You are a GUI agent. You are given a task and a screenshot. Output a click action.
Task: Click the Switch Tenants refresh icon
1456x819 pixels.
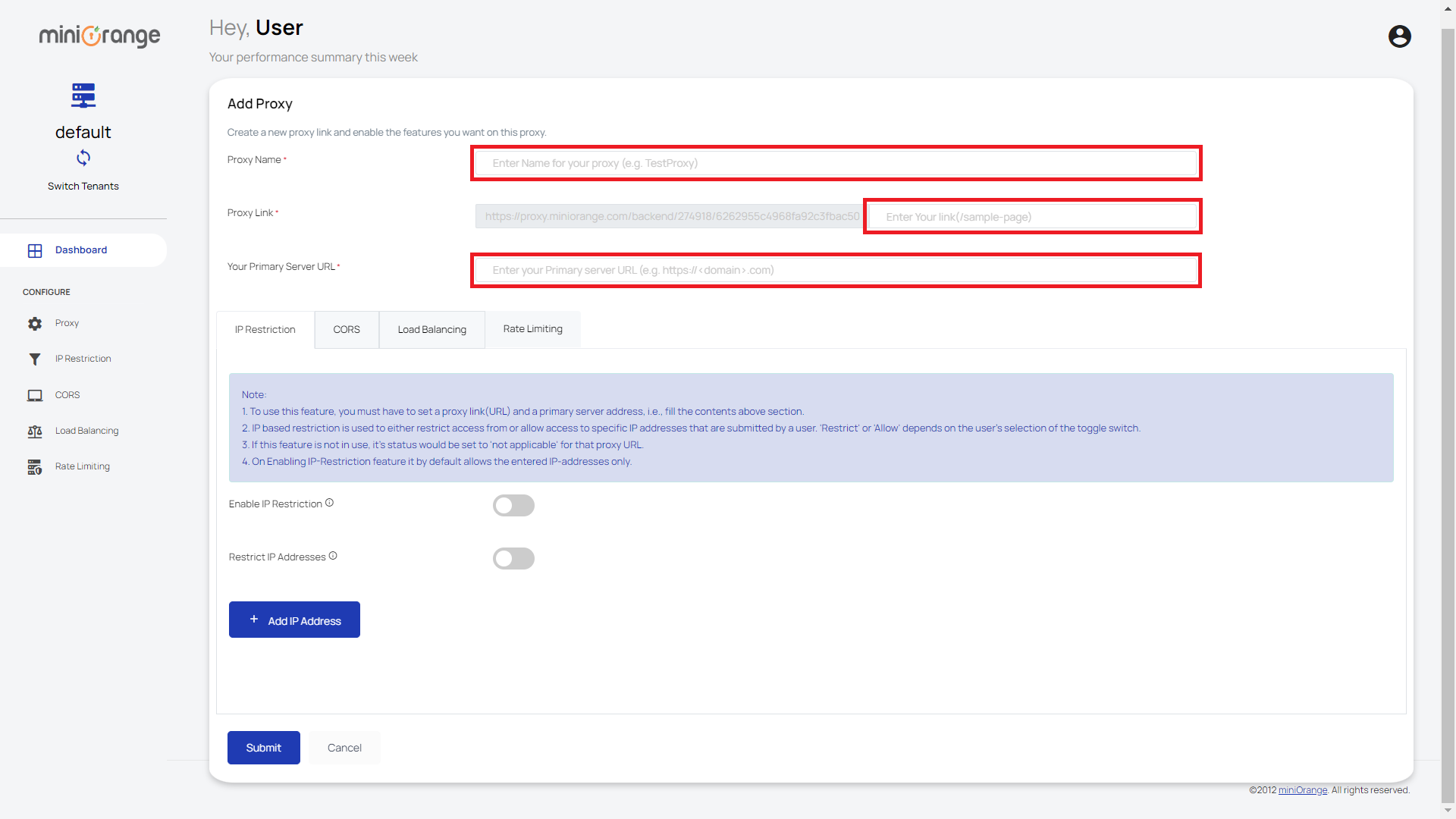(x=83, y=158)
